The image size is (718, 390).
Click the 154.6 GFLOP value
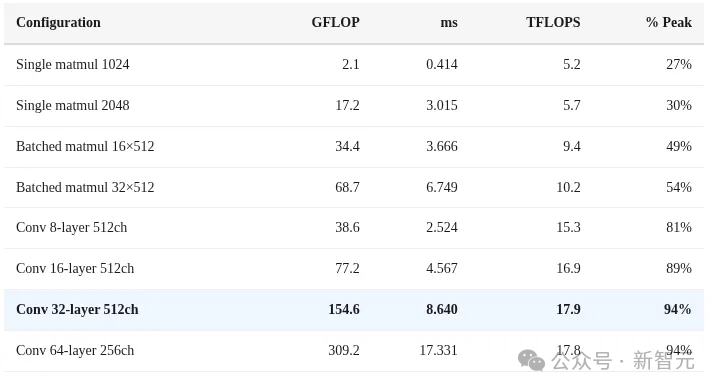coord(344,309)
